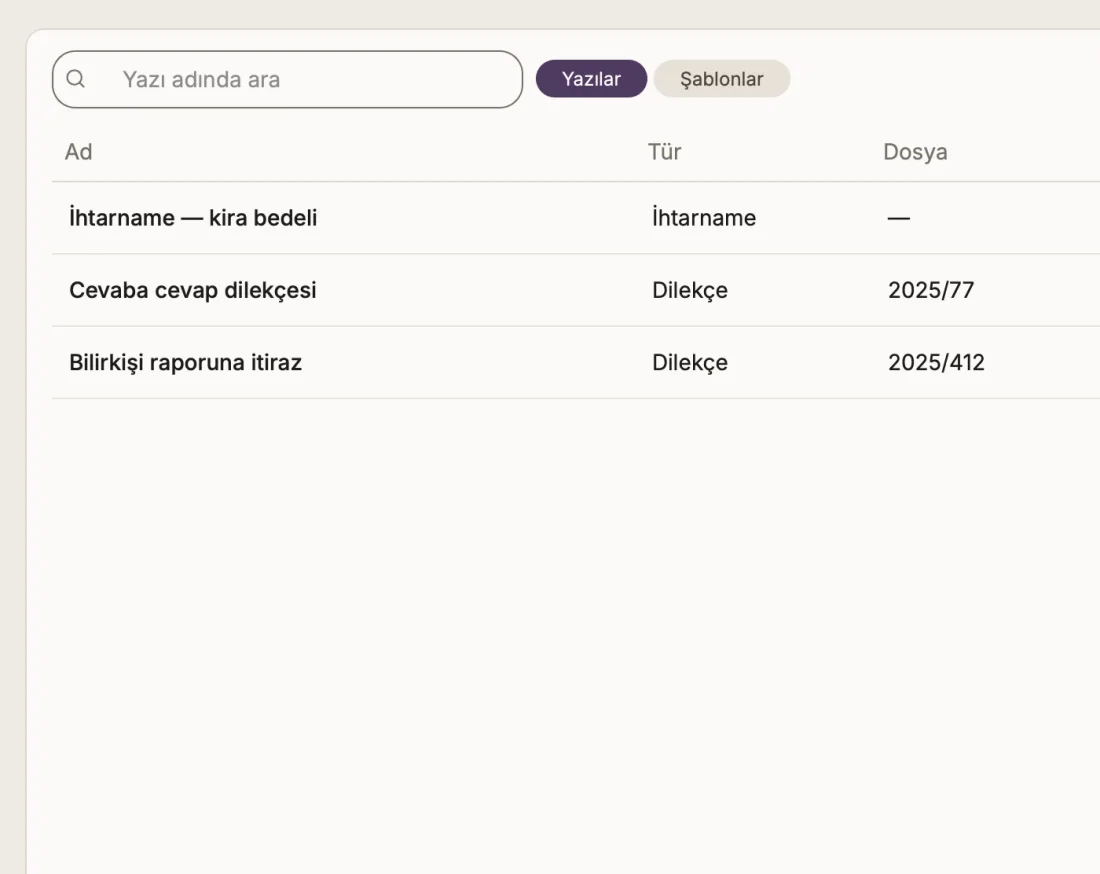Screen dimensions: 1100x874
Task: Sort by the Ad column header
Action: tap(79, 152)
